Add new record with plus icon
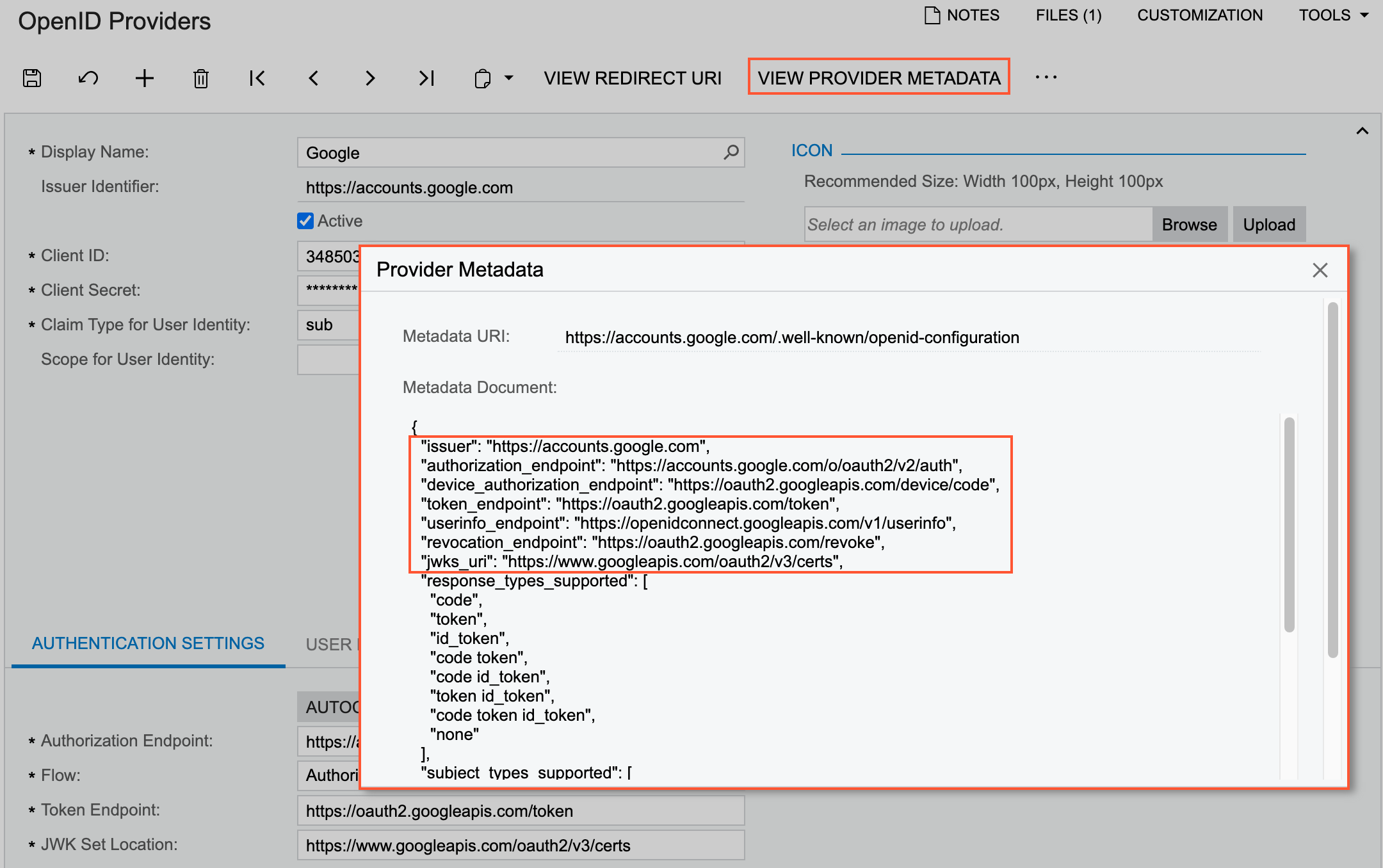Screen dimensions: 1383x868 [145, 78]
